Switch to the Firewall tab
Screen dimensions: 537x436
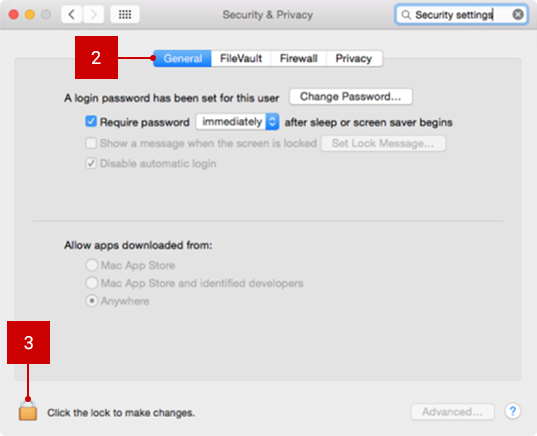click(298, 59)
